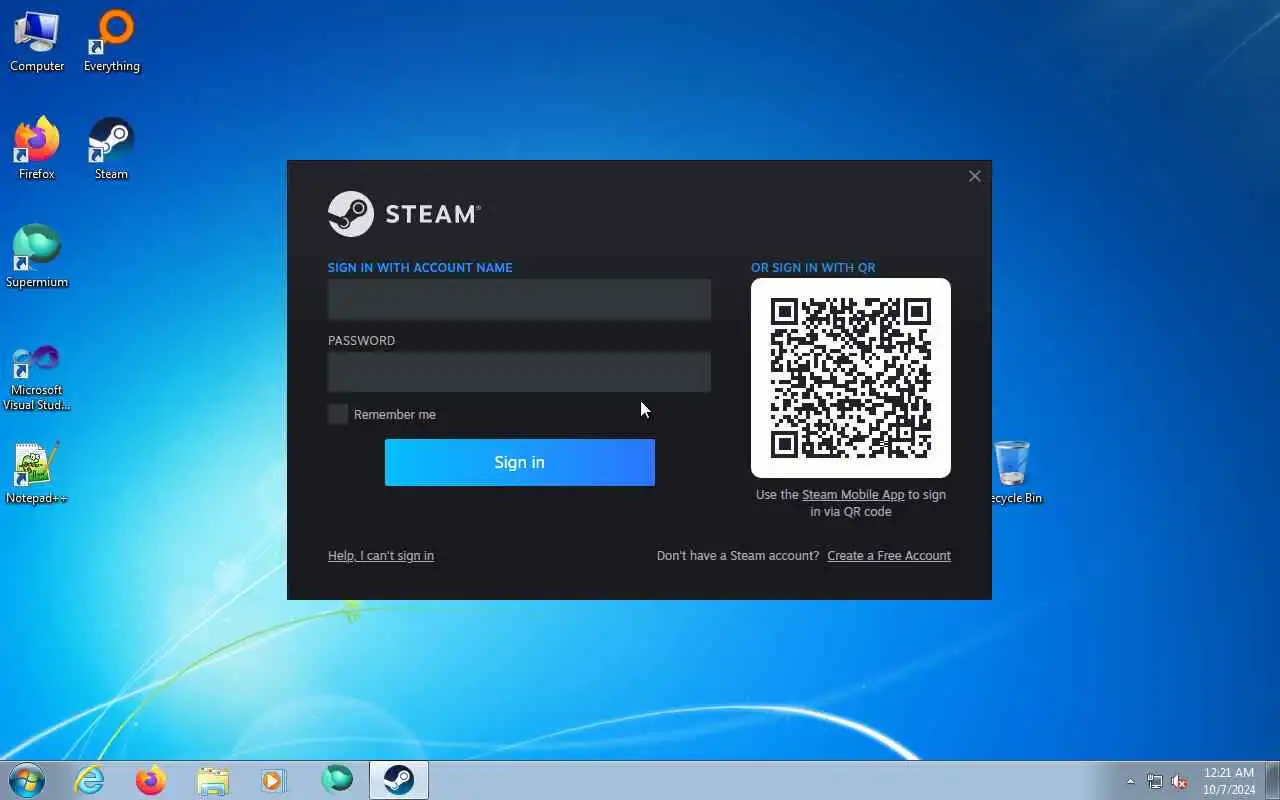Click the QR code image
The image size is (1280, 800).
851,378
